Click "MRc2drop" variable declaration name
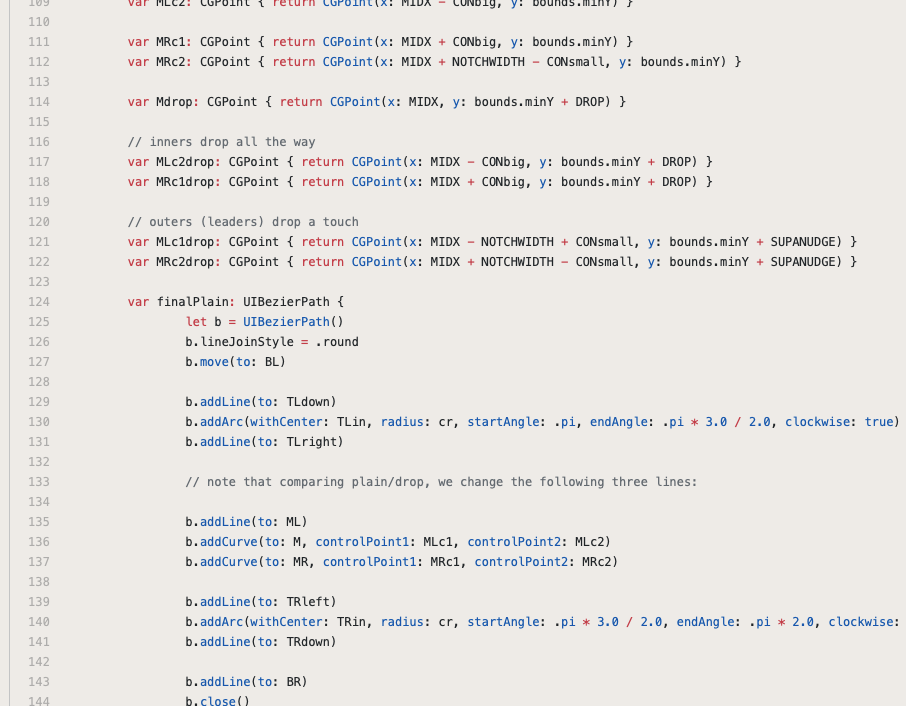Image resolution: width=906 pixels, height=706 pixels. point(185,262)
